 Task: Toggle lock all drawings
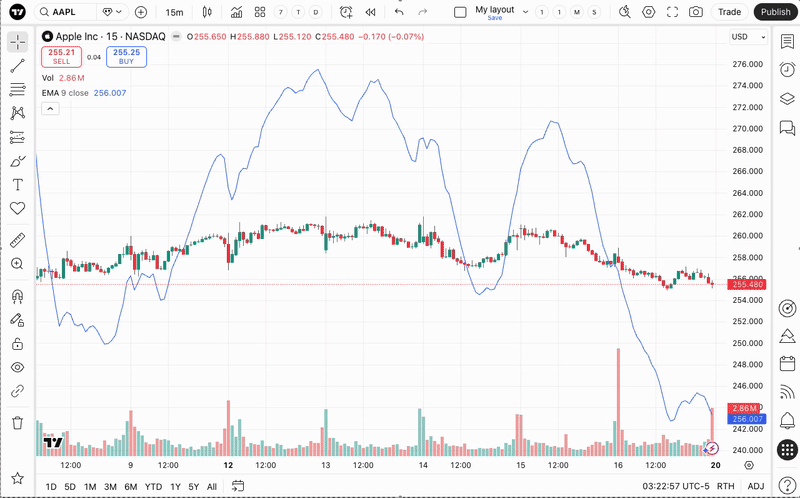(x=17, y=343)
